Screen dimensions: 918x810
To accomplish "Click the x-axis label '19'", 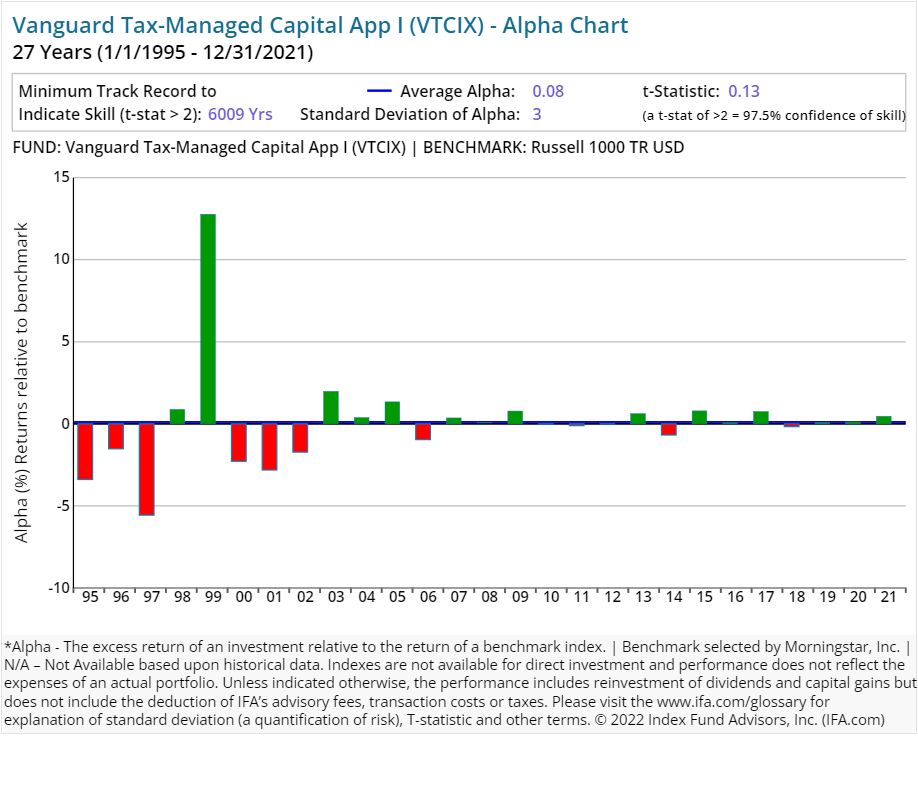I will click(x=827, y=597).
